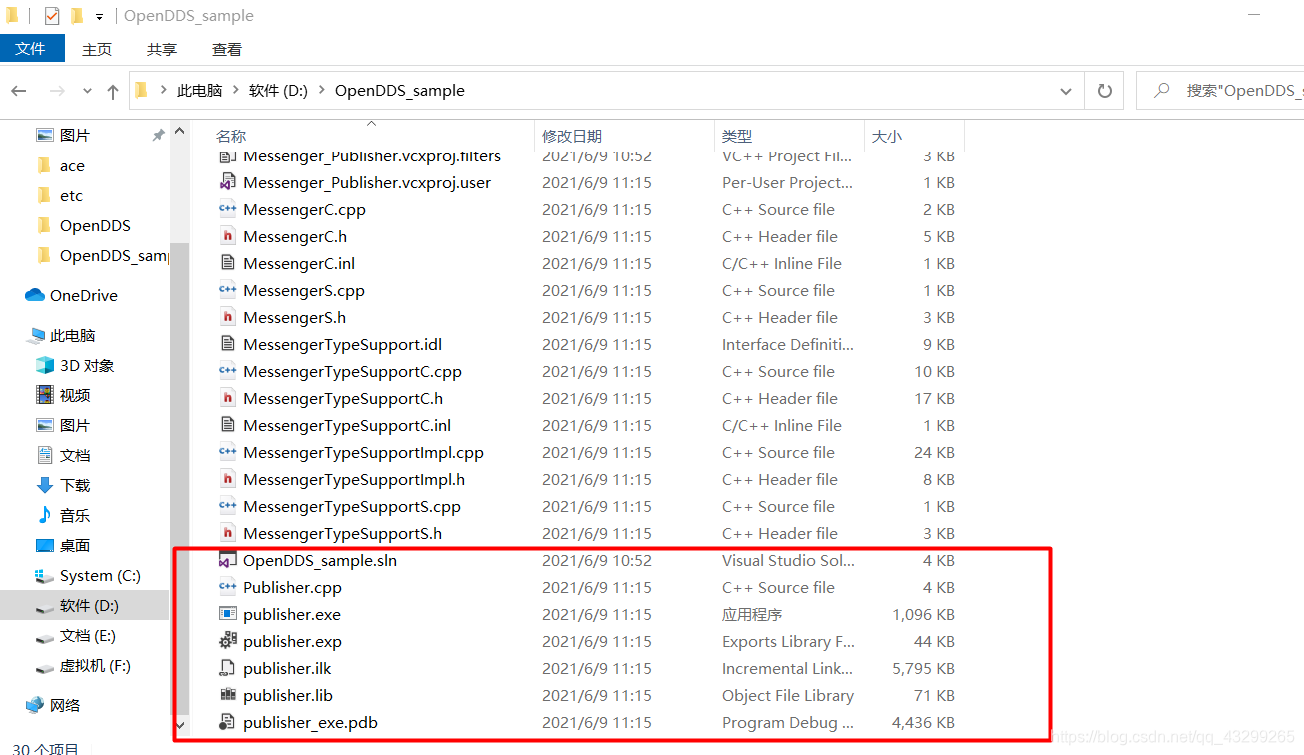Select the MessengerC.h file

point(295,237)
